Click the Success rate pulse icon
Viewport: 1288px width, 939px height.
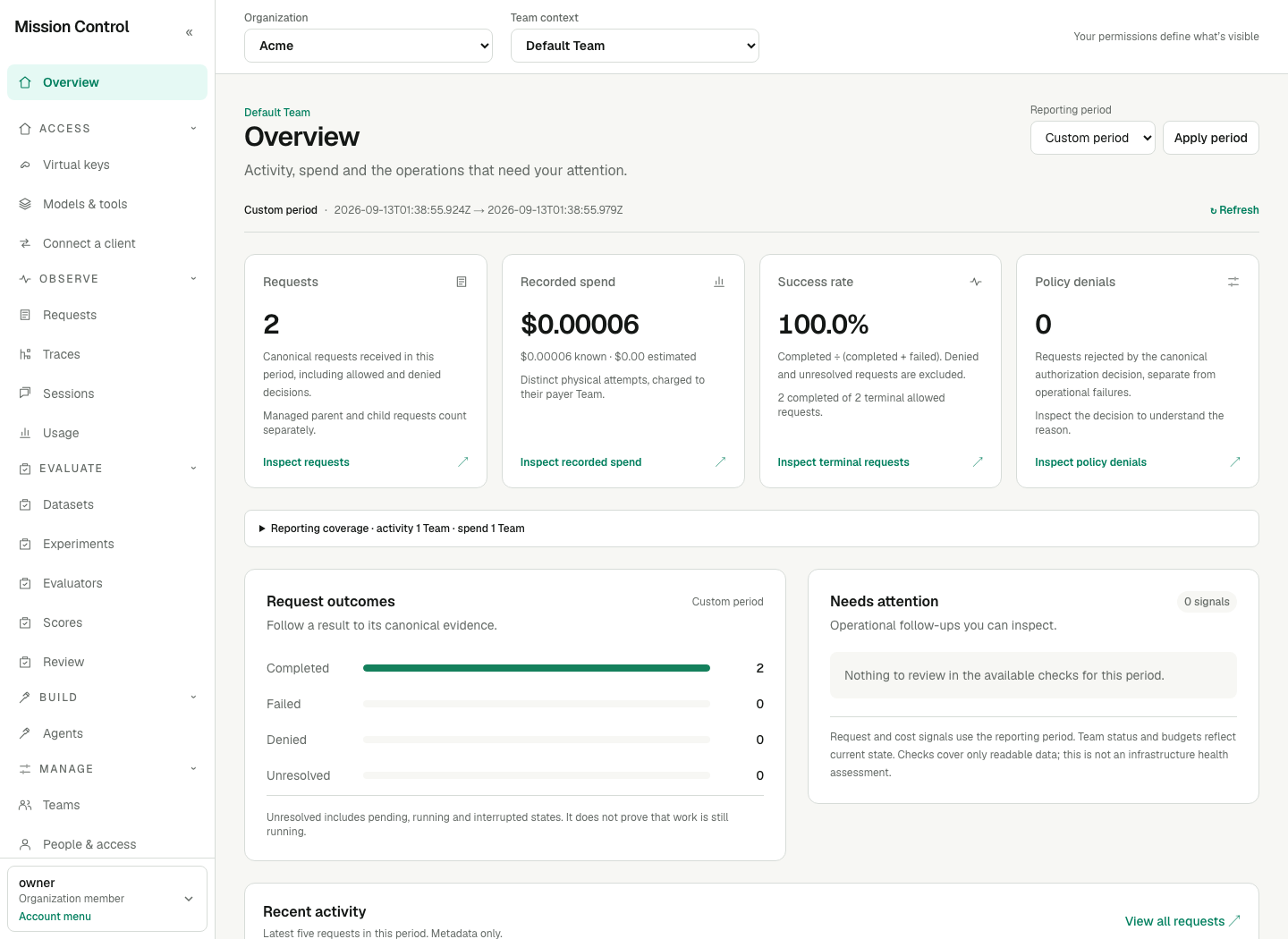[x=976, y=282]
